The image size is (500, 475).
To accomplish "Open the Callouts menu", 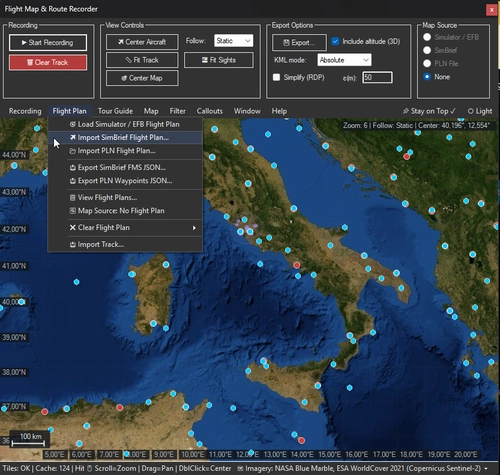I will 209,111.
